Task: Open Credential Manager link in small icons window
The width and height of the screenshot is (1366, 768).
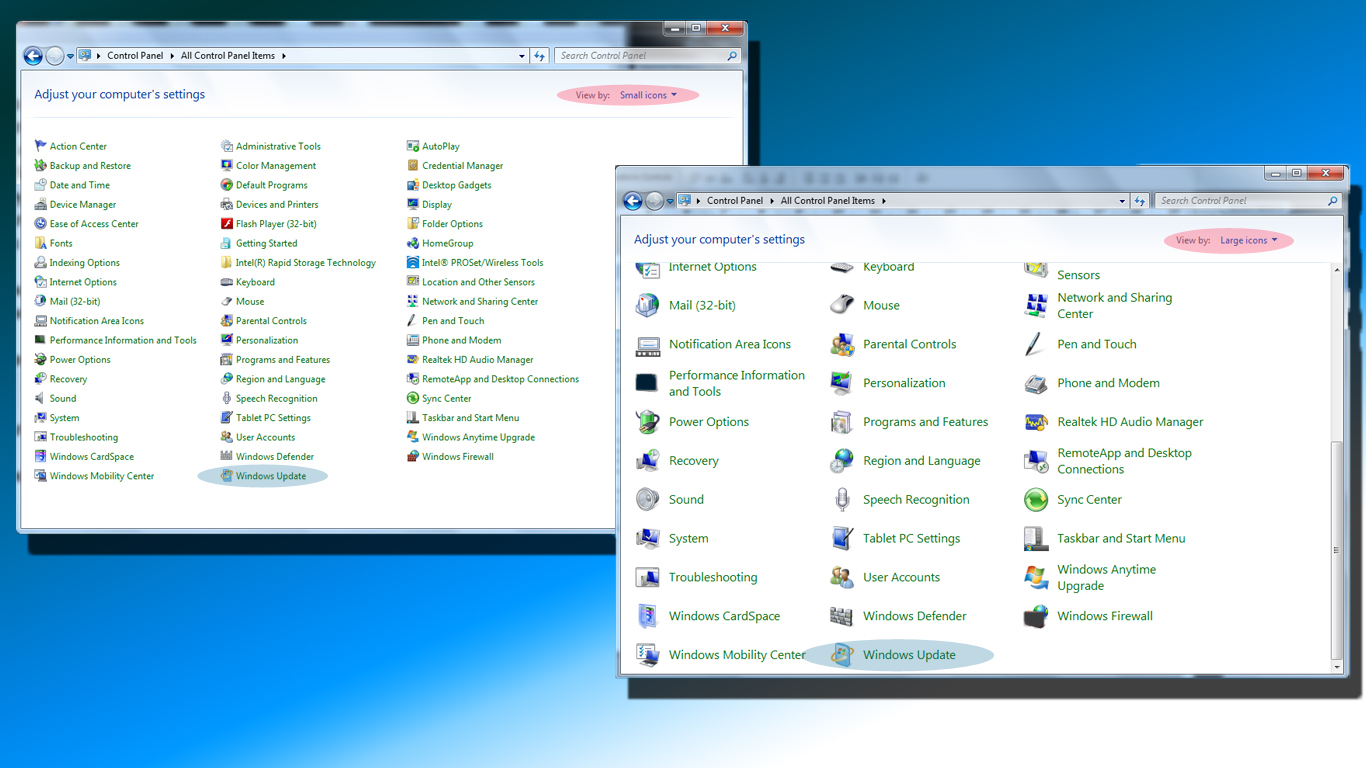Action: [463, 166]
